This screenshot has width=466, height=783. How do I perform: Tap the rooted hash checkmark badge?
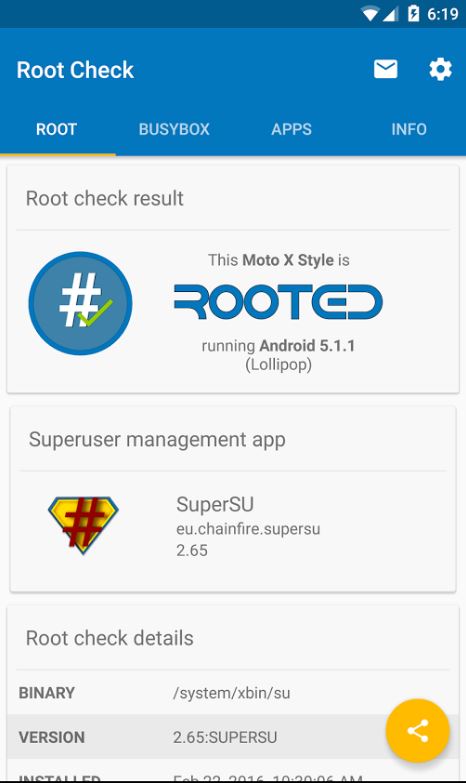click(x=80, y=303)
